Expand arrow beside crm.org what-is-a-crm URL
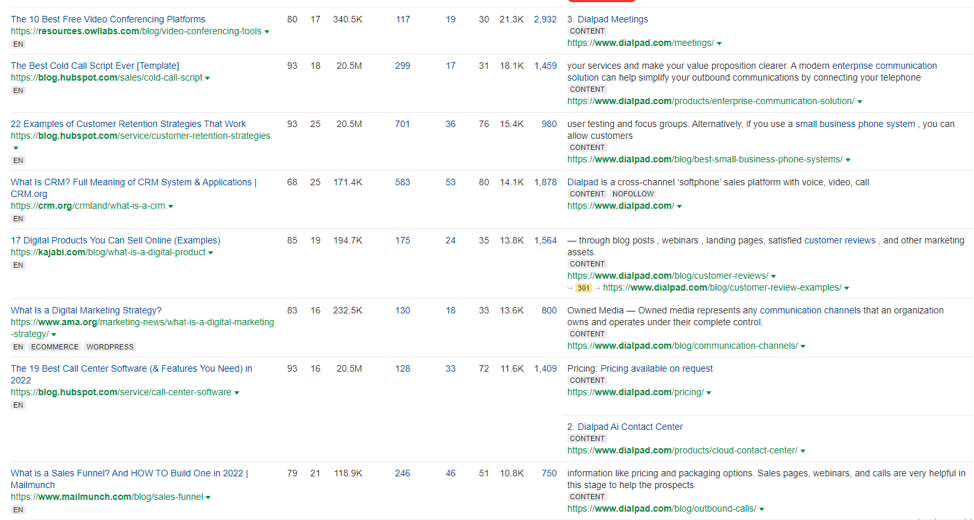Screen dimensions: 974x520 pos(171,206)
